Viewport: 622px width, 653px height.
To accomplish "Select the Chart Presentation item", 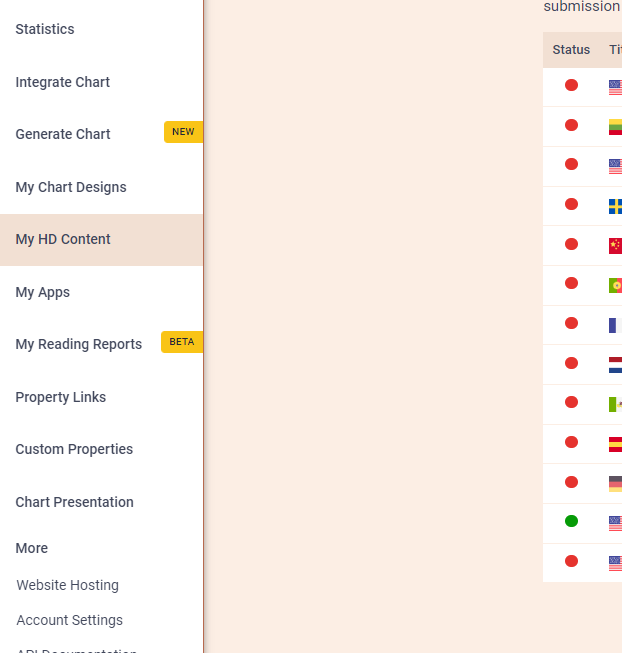I will (x=75, y=502).
